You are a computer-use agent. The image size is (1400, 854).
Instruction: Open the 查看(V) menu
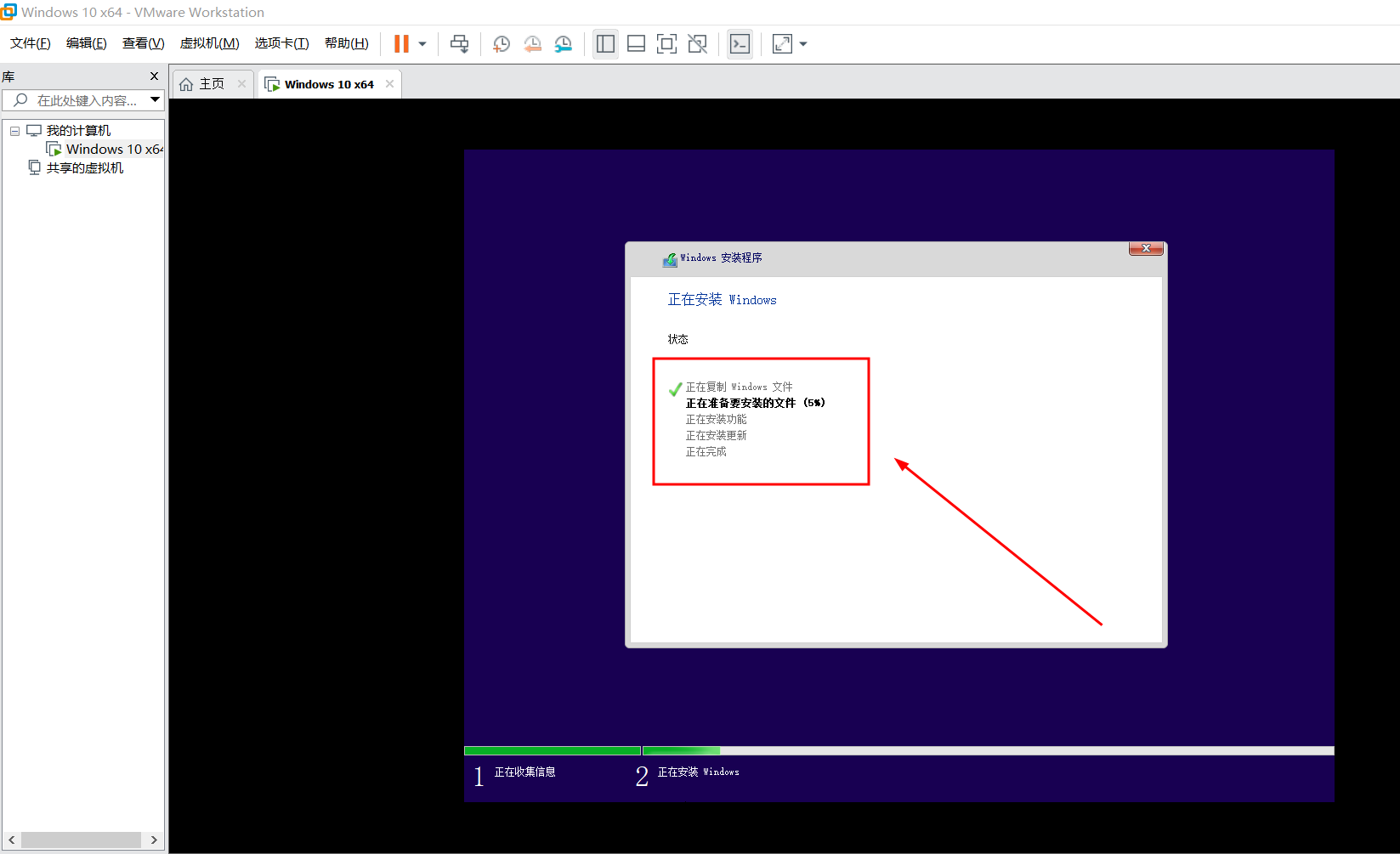[x=144, y=43]
